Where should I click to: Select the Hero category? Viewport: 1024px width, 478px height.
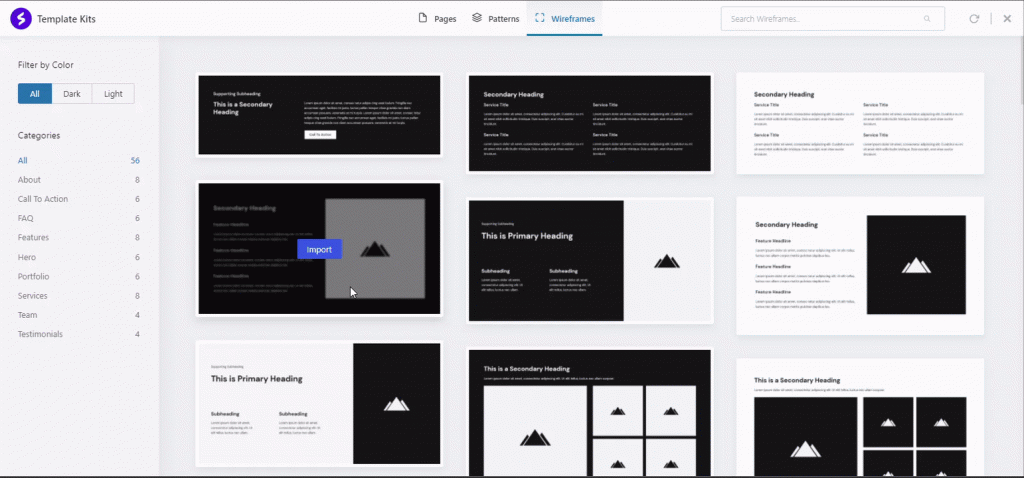(x=27, y=257)
